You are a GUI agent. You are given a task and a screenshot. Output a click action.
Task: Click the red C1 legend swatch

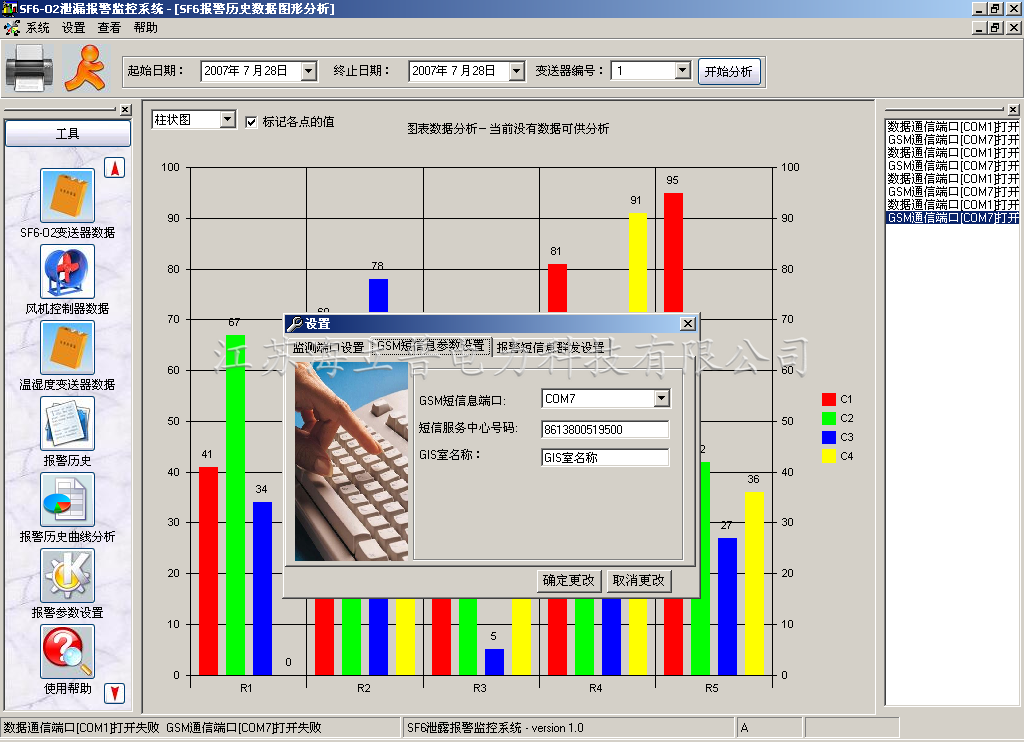[828, 399]
